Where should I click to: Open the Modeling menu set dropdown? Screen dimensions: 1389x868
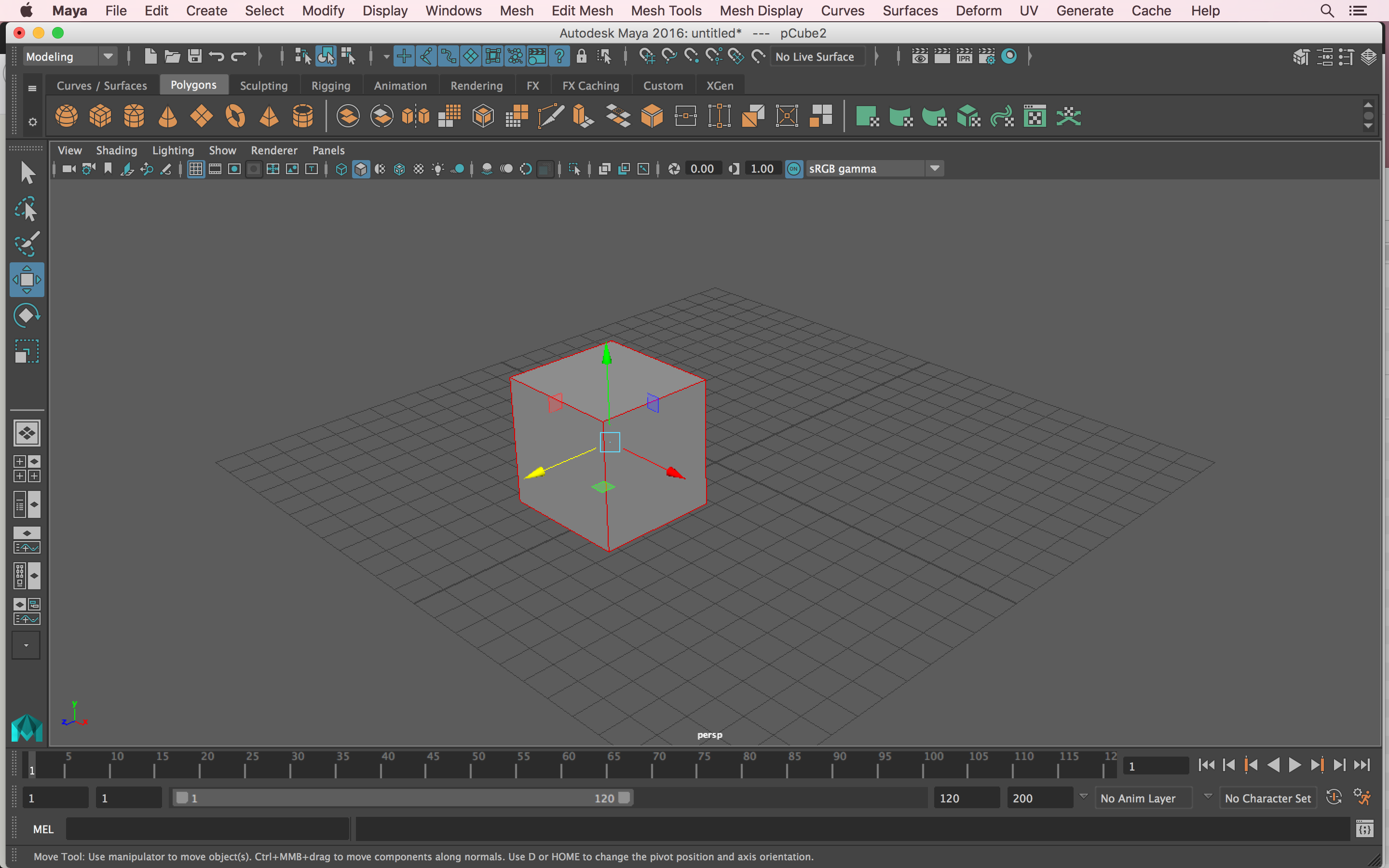click(x=69, y=56)
